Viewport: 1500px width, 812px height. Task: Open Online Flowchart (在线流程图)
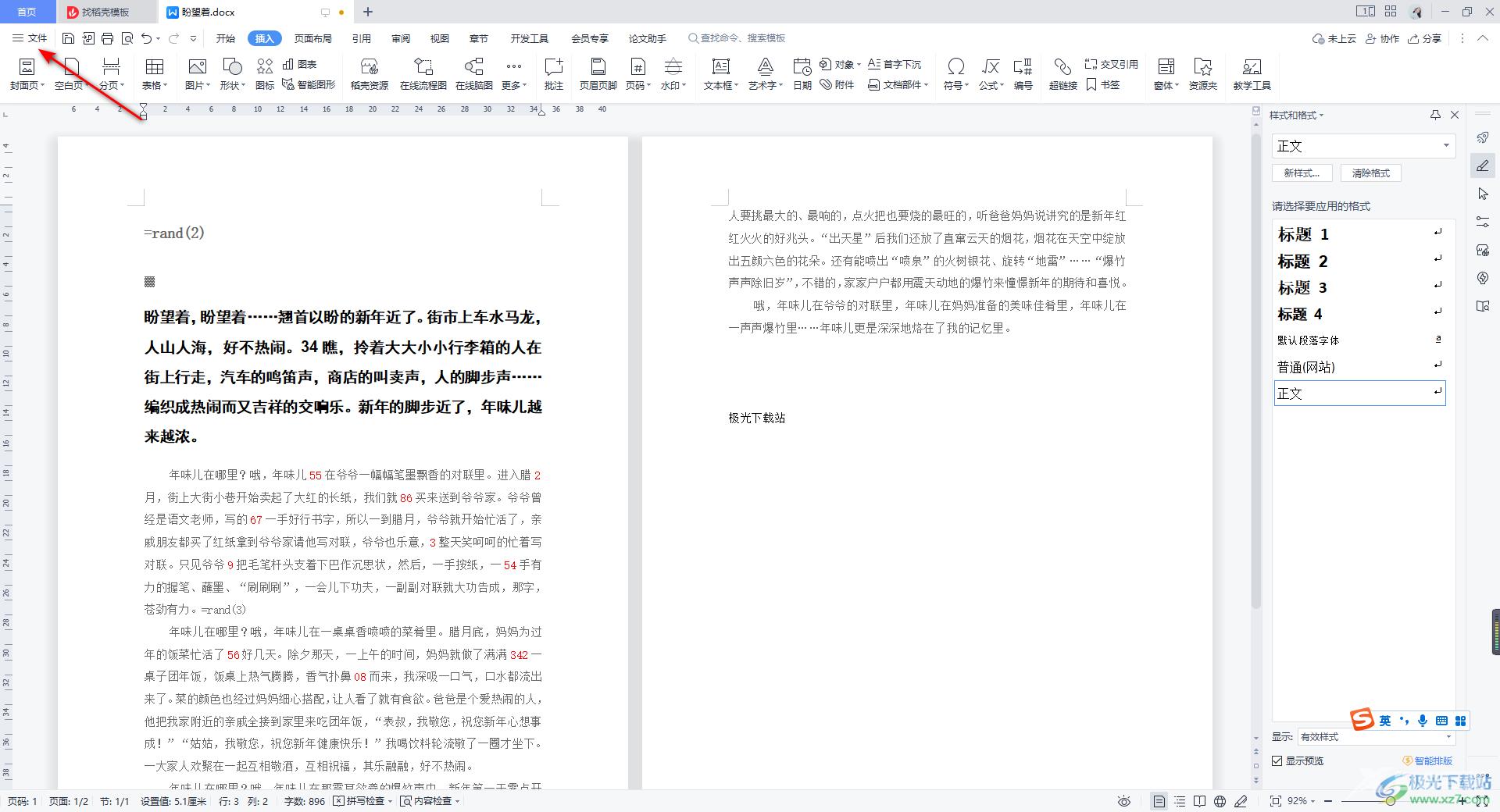click(423, 74)
